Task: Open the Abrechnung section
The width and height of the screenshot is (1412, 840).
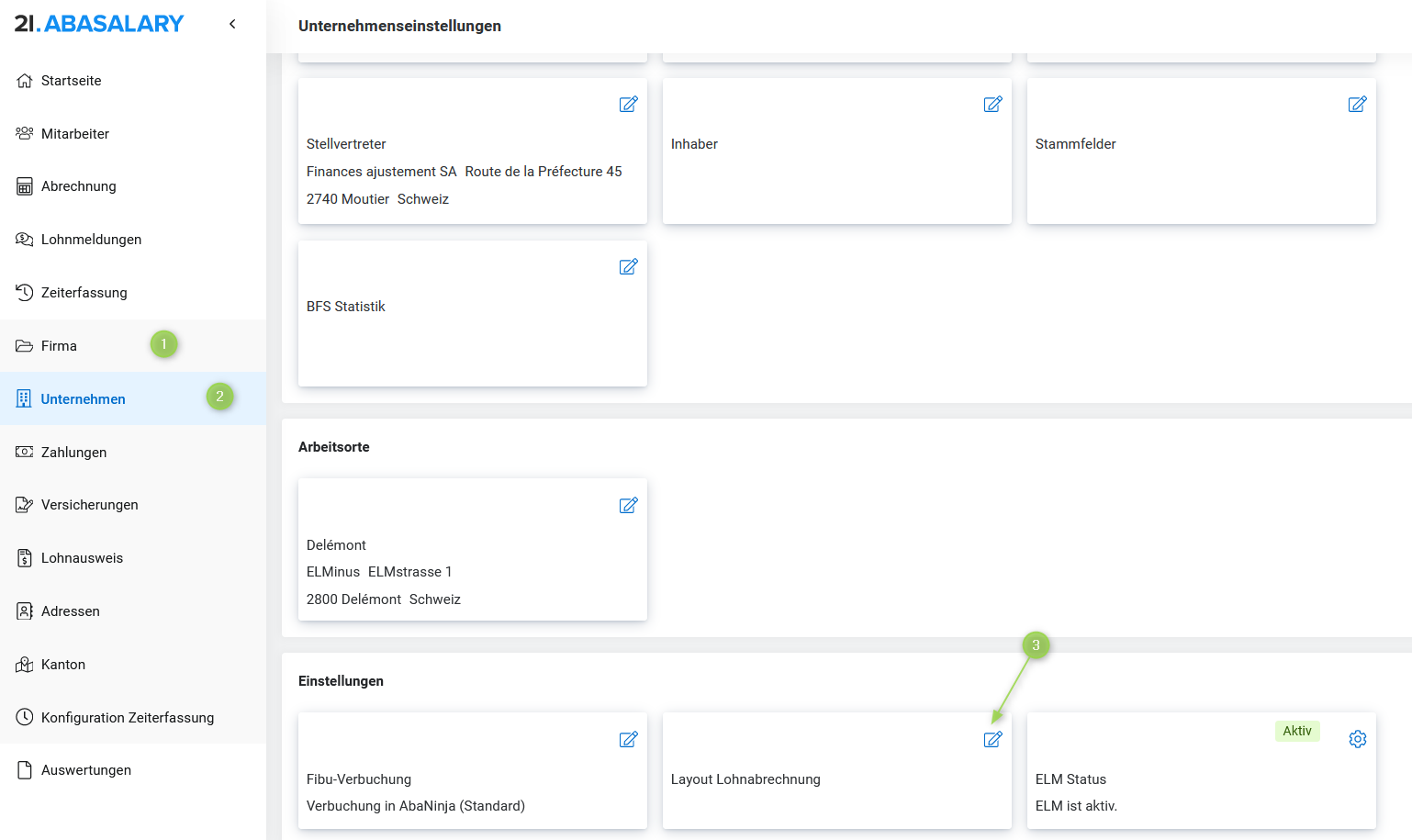Action: point(78,186)
